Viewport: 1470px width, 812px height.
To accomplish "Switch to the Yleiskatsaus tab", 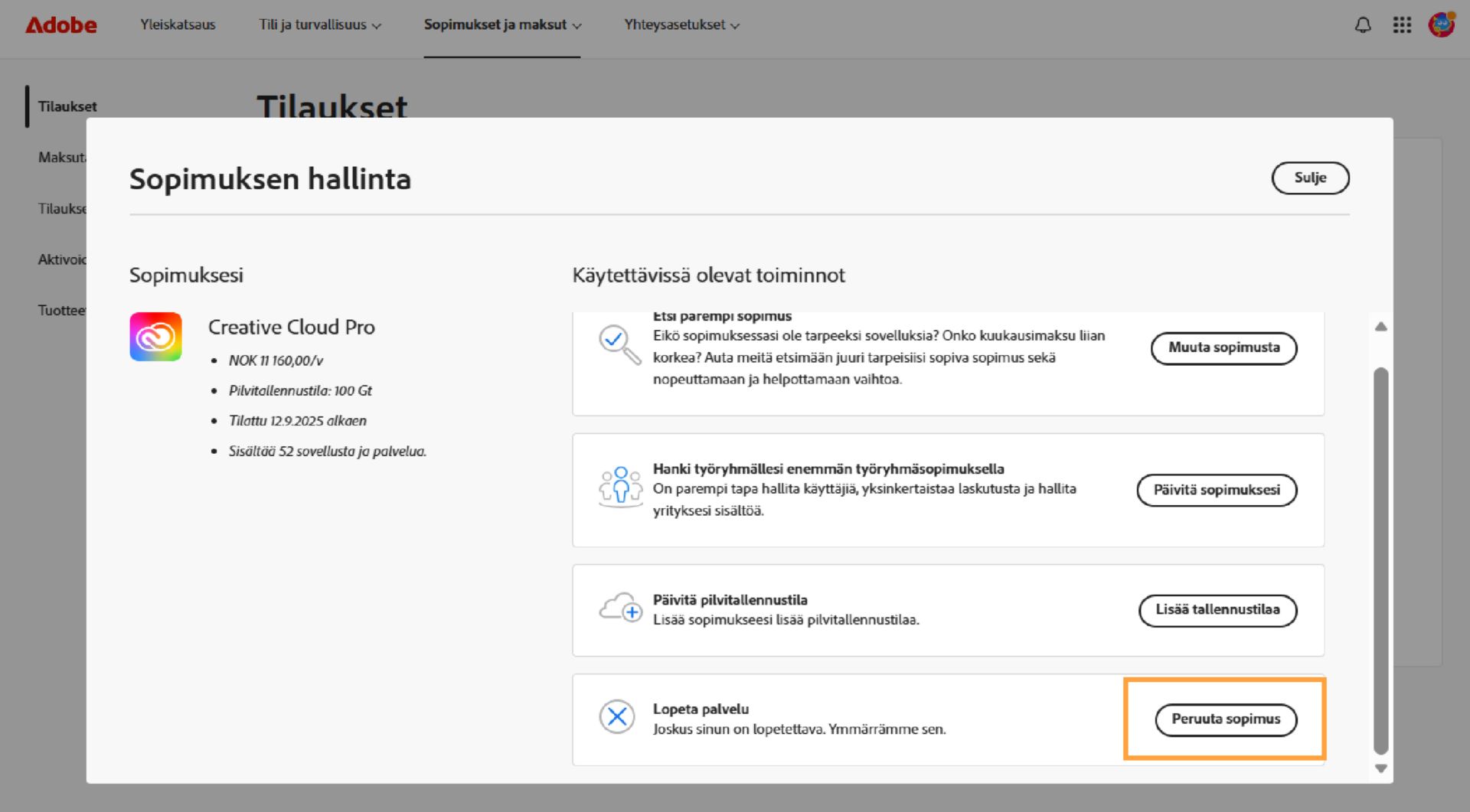I will point(177,24).
